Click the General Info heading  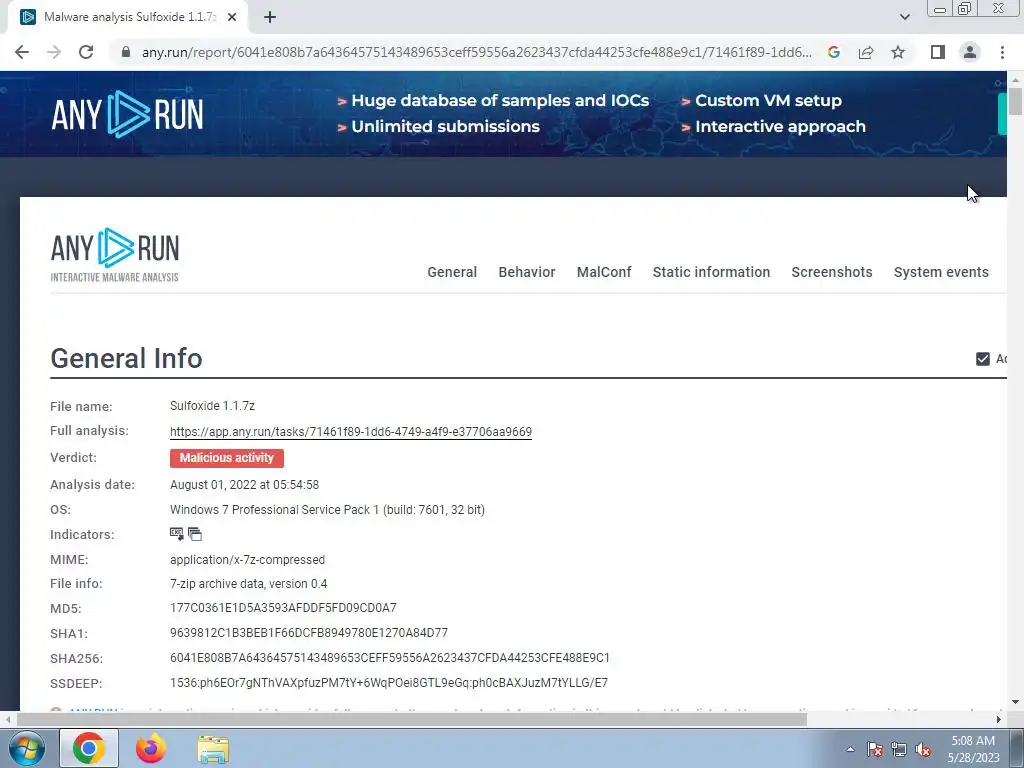tap(127, 358)
